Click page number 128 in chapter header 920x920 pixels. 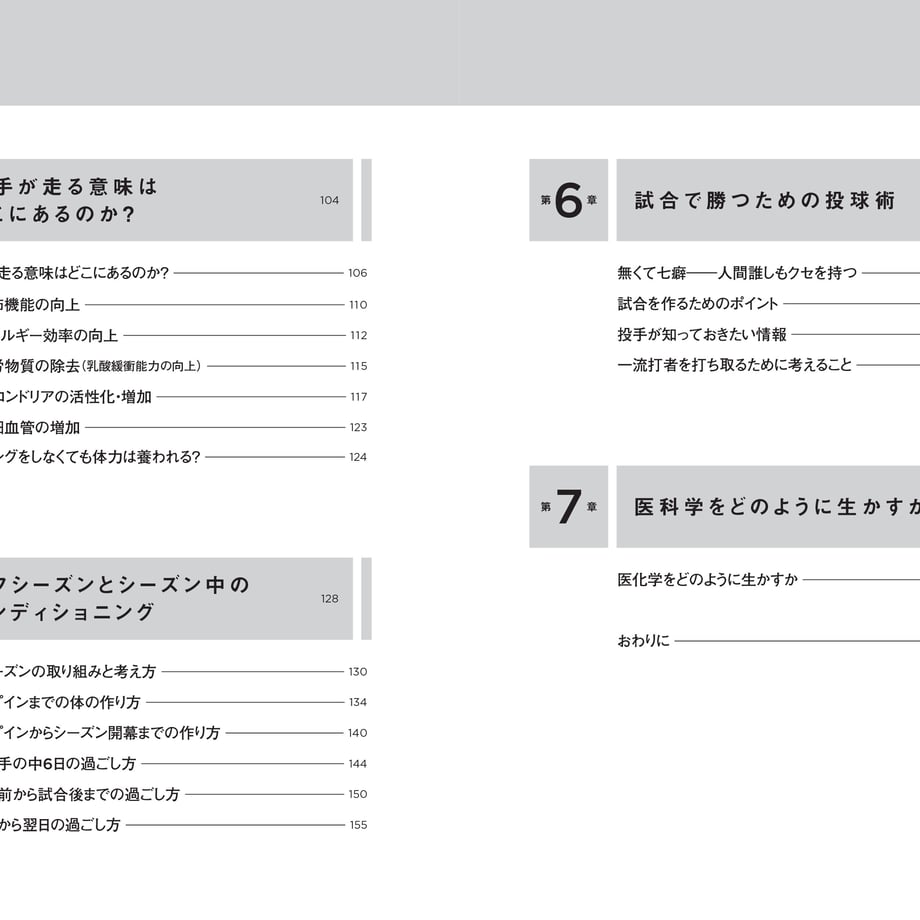pos(329,598)
